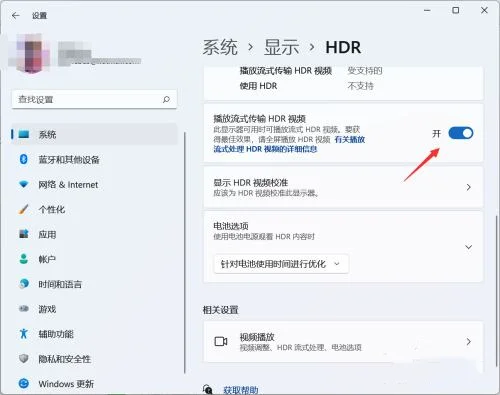The image size is (500, 395).
Task: Turn off streaming HDR video toggle
Action: point(461,133)
